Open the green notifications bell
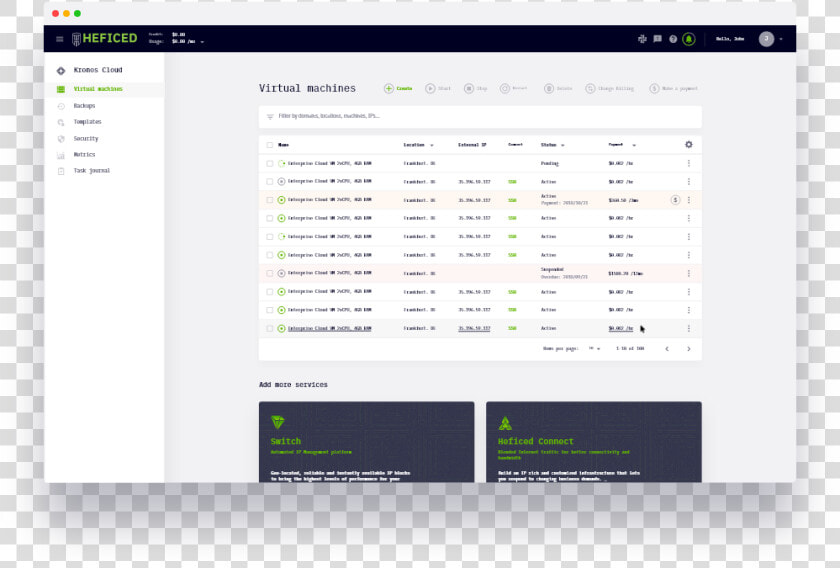 coord(689,39)
